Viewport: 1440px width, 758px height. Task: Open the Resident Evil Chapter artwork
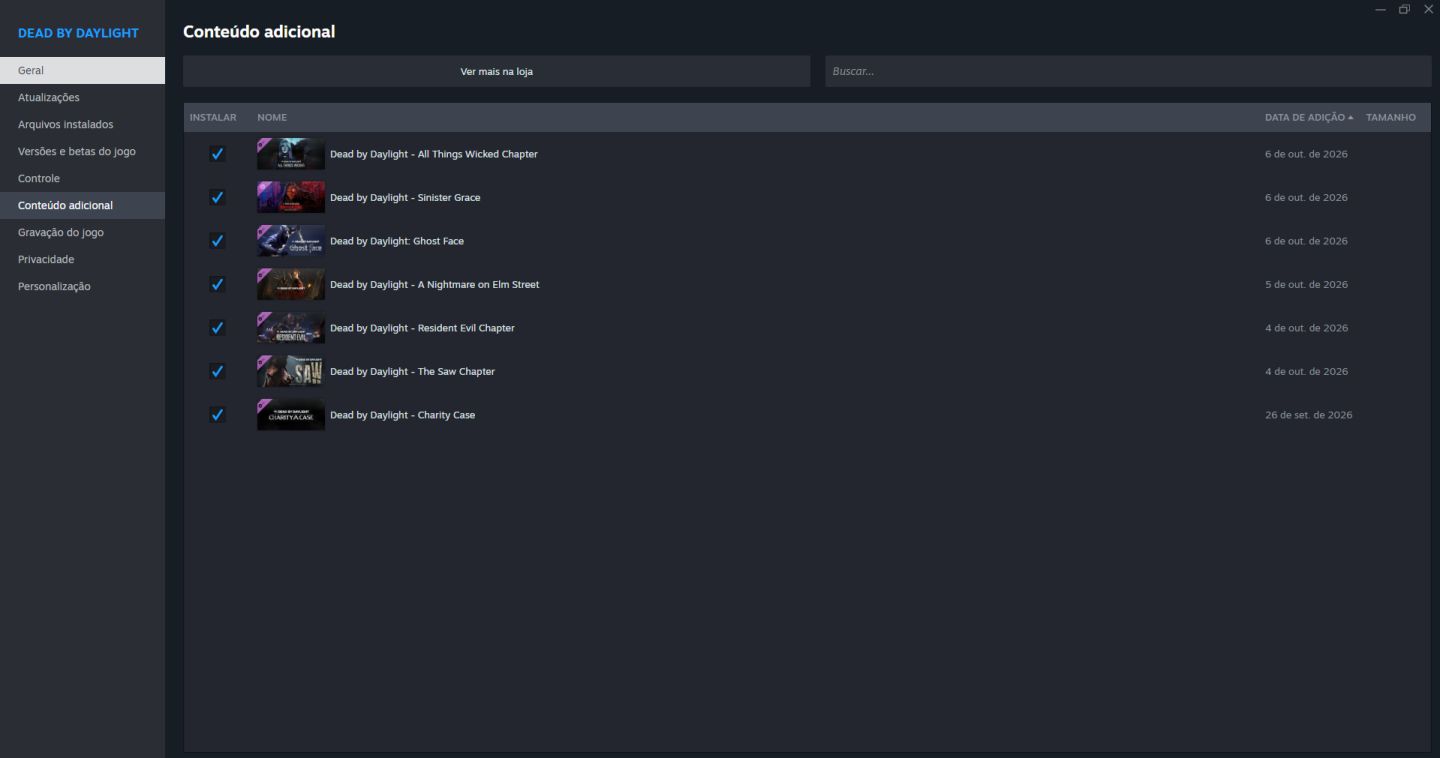tap(291, 328)
